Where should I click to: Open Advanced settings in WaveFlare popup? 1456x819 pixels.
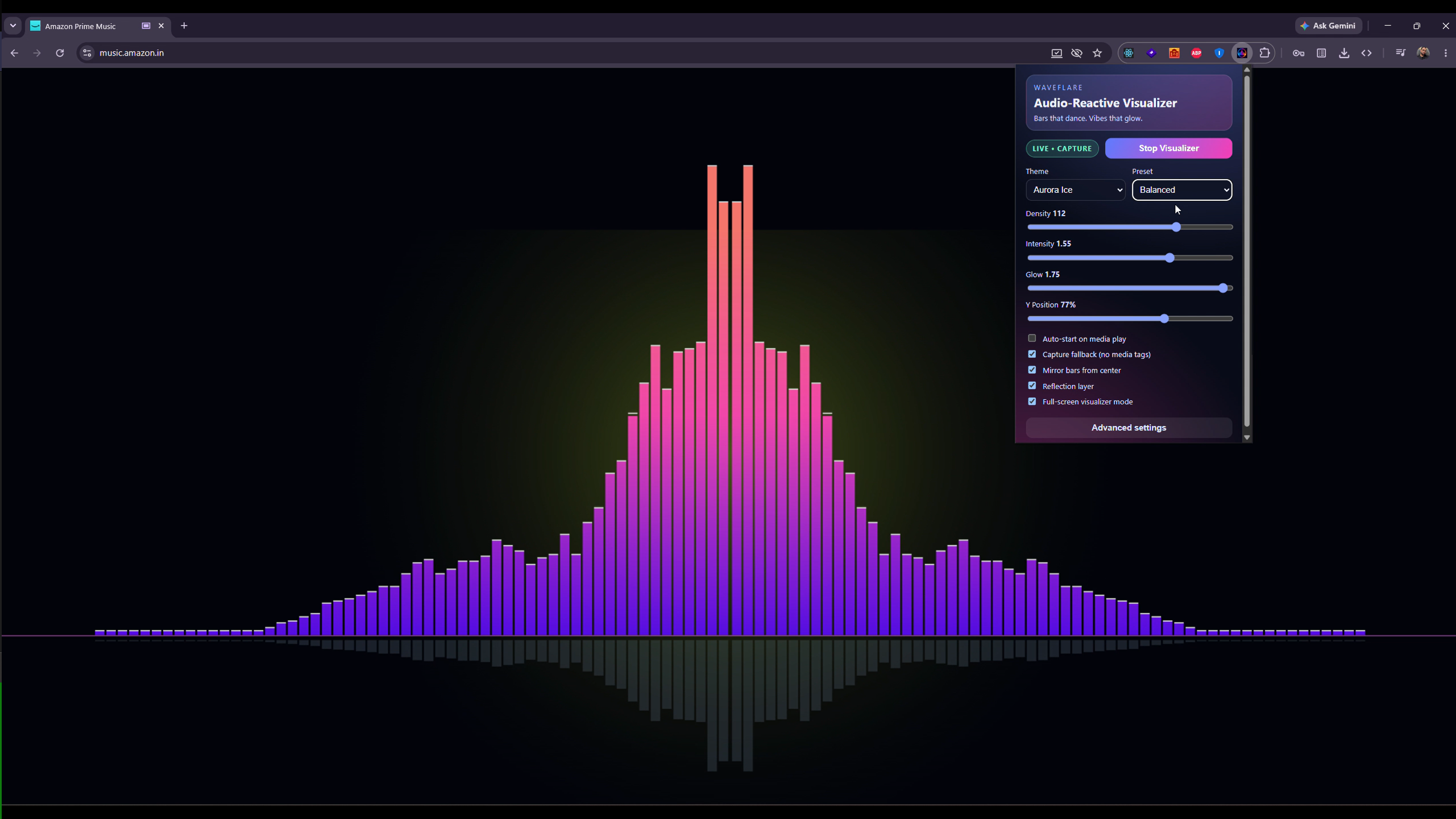tap(1129, 428)
